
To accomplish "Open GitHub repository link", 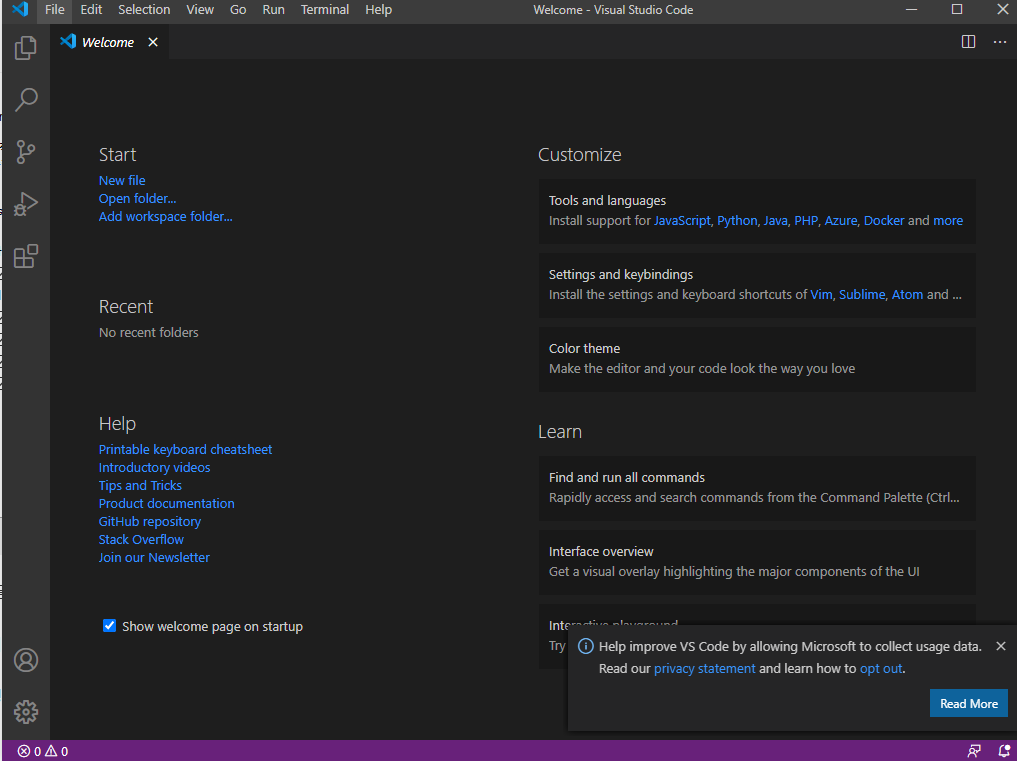I will point(150,522).
